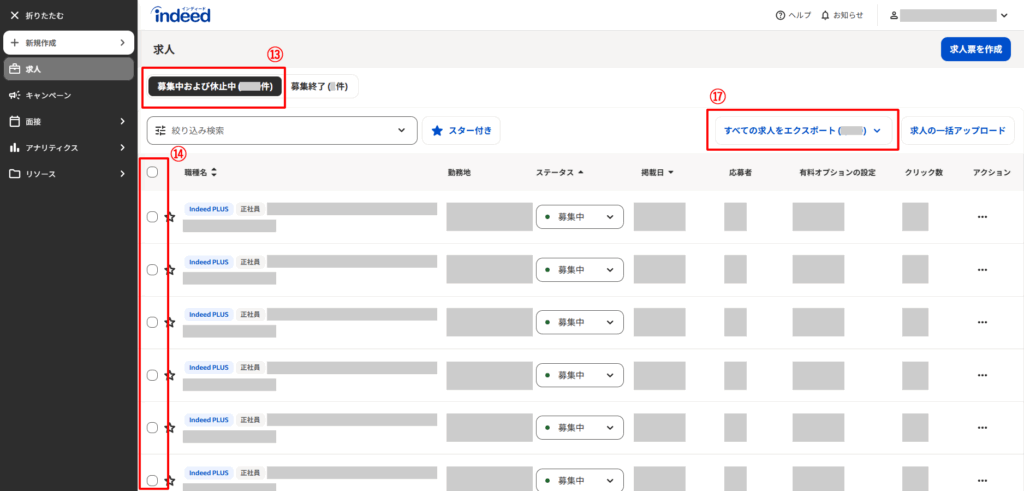Open action menu for last visible job row
1024x491 pixels.
(981, 480)
